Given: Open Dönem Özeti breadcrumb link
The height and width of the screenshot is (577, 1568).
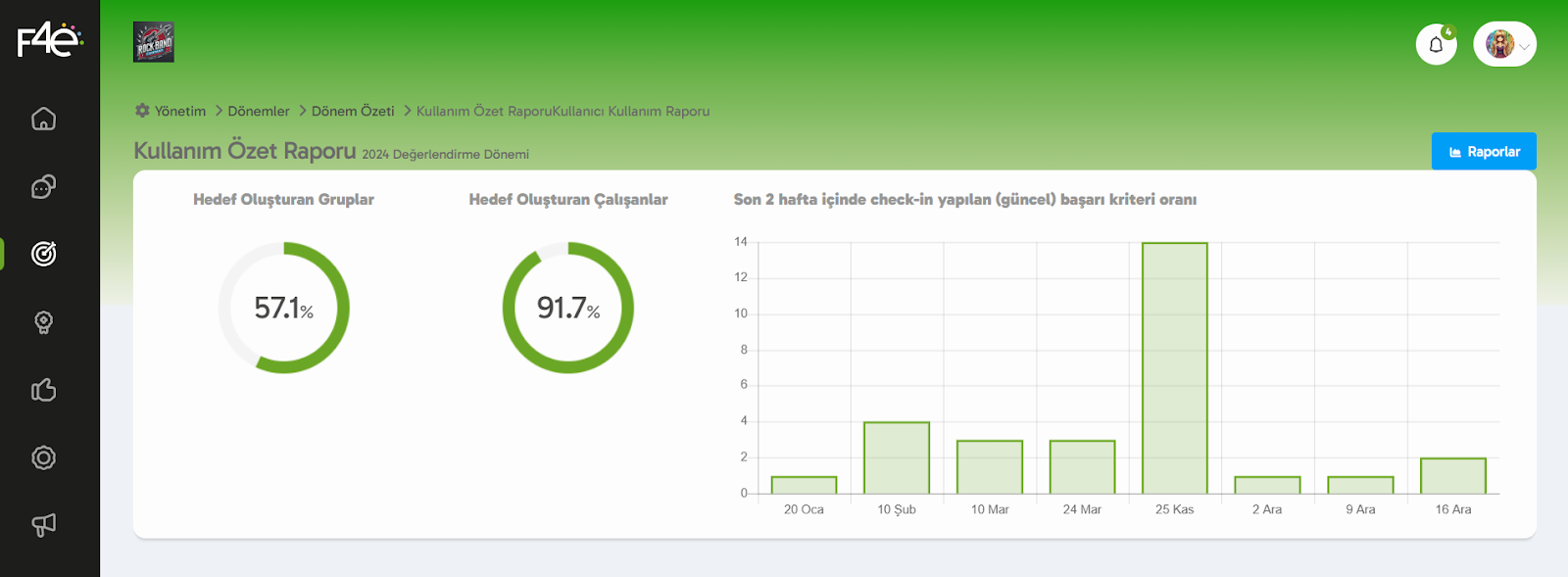Looking at the screenshot, I should click(353, 112).
